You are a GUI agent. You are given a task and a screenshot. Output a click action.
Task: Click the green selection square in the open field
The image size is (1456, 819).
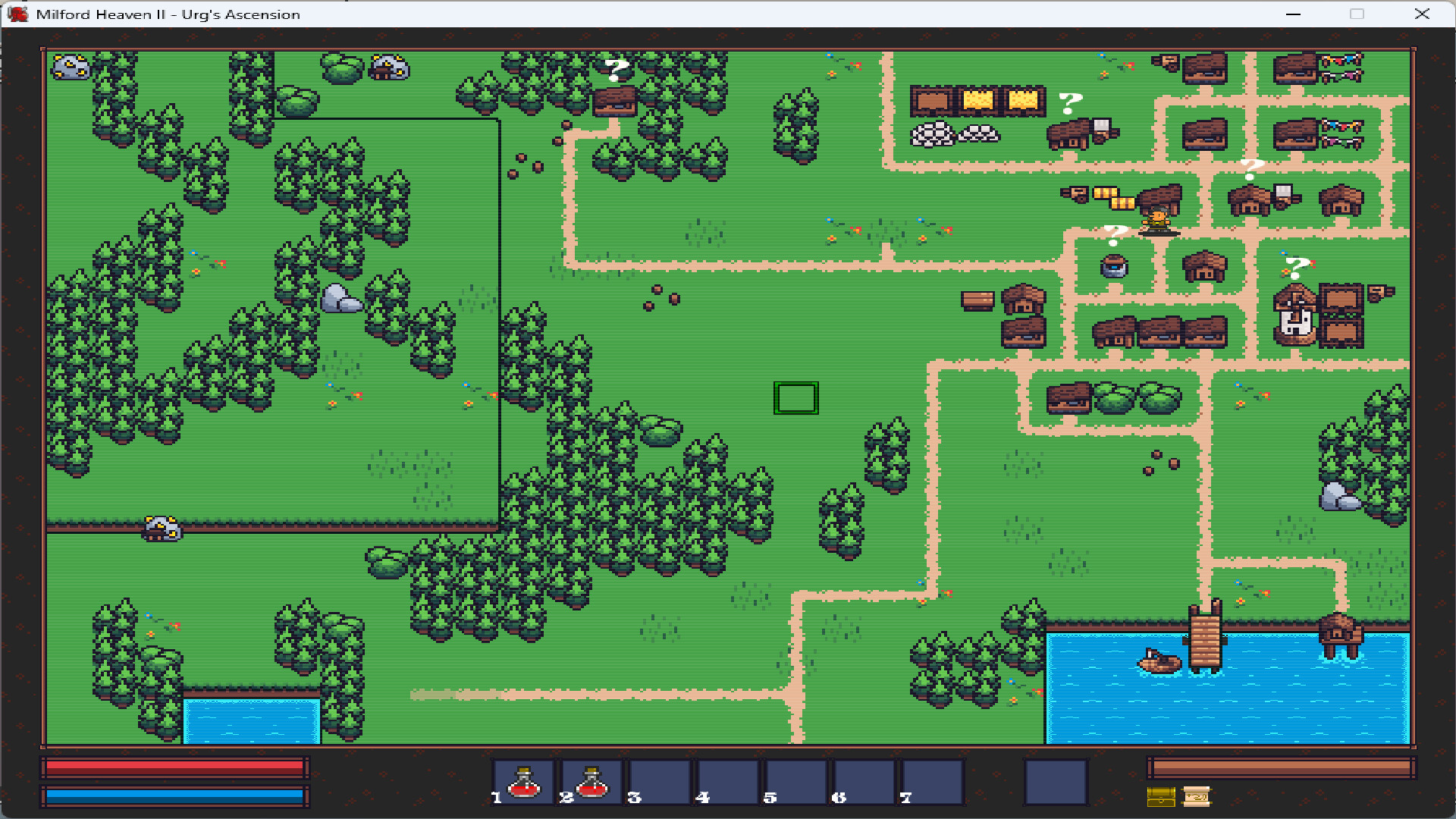(795, 397)
